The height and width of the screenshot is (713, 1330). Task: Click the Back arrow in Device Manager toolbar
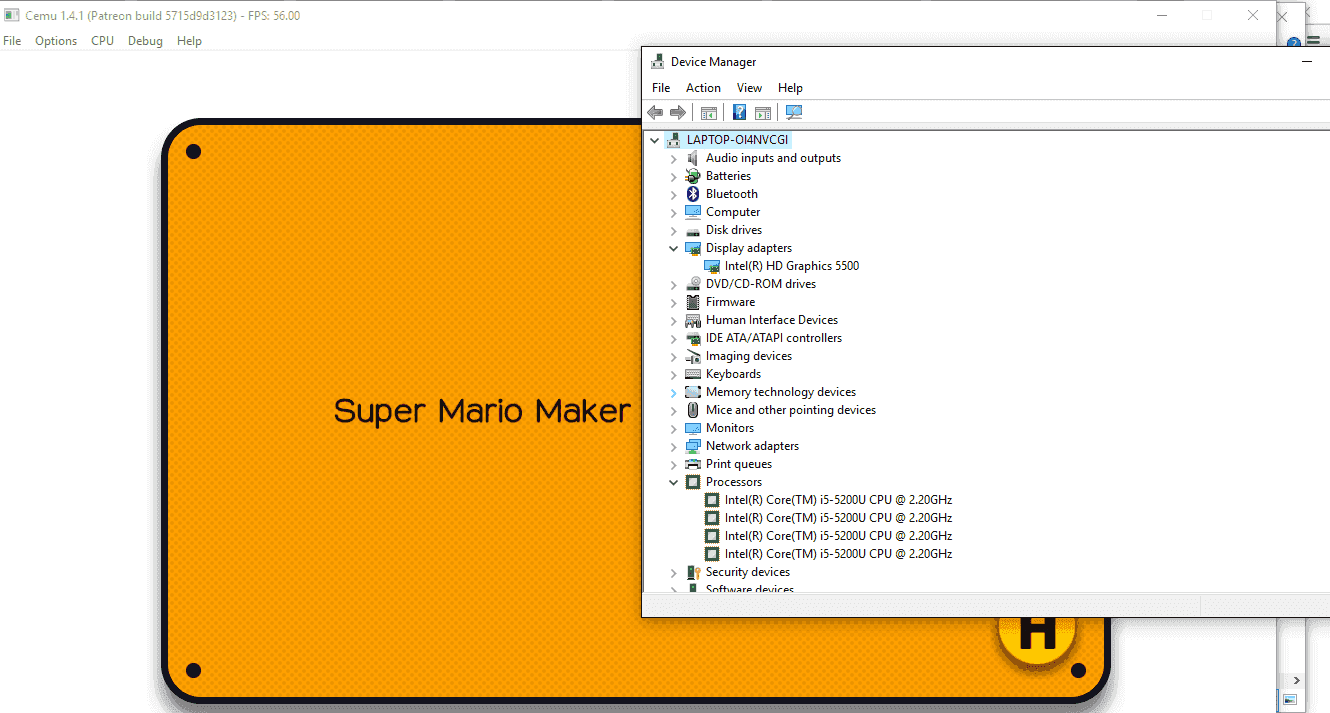[655, 113]
